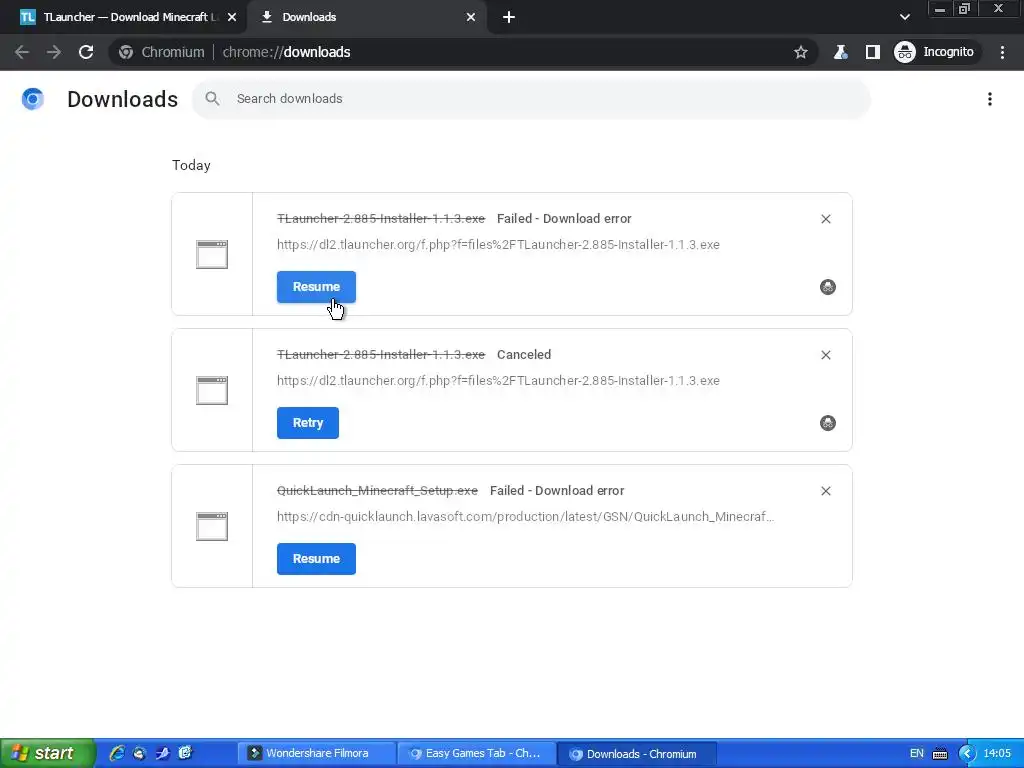Launch Internet Explorer from quick launch
The height and width of the screenshot is (768, 1024).
pos(117,753)
